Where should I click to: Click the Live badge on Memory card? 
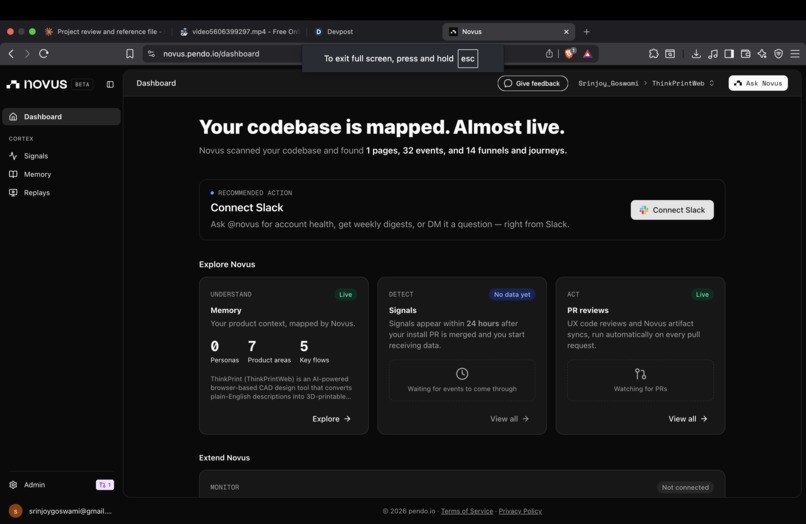tap(345, 295)
